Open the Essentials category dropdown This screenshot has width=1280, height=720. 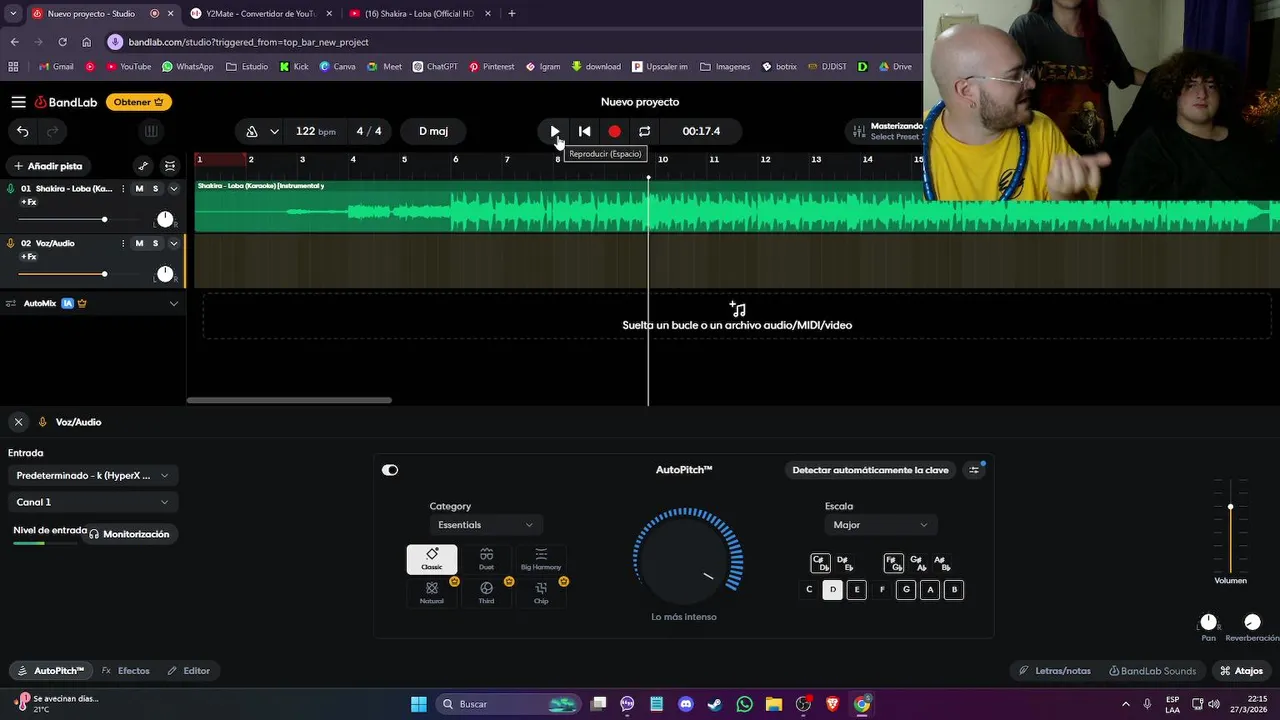pos(486,525)
